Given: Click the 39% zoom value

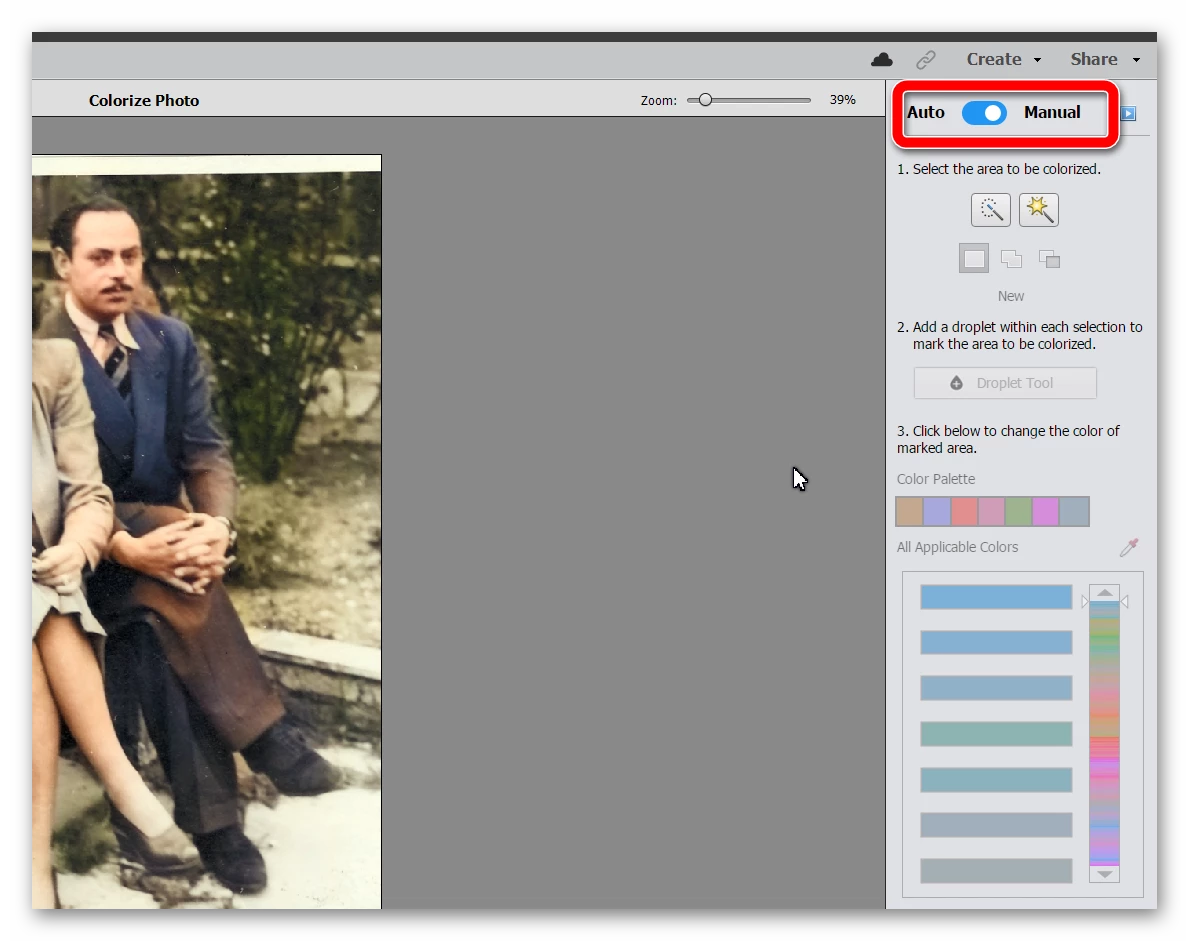Looking at the screenshot, I should tap(842, 100).
